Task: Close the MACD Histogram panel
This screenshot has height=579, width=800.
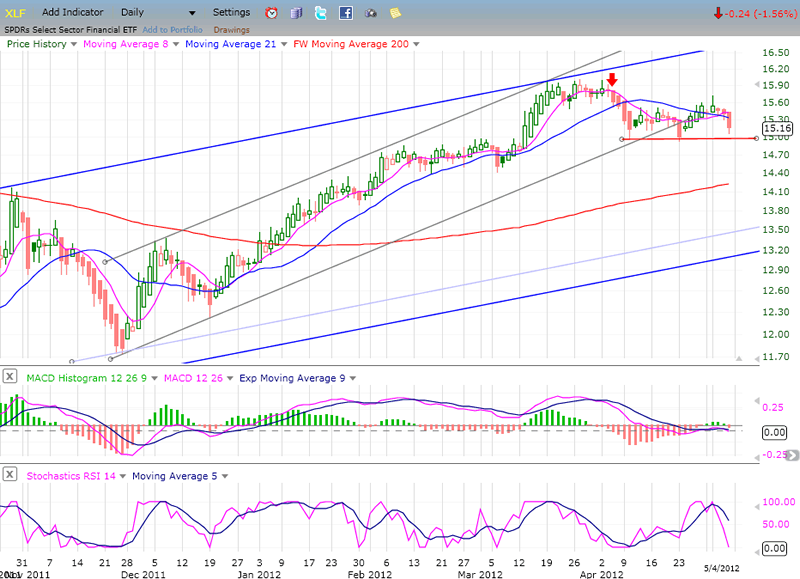Action: click(10, 376)
